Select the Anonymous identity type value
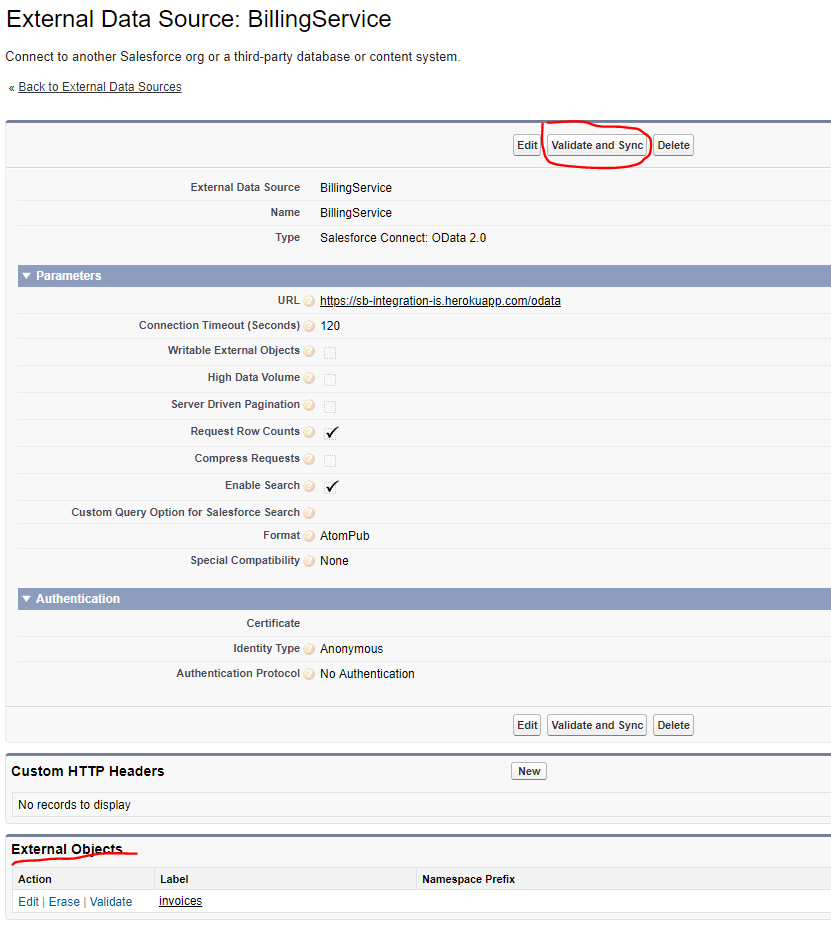The width and height of the screenshot is (831, 928). pos(352,649)
